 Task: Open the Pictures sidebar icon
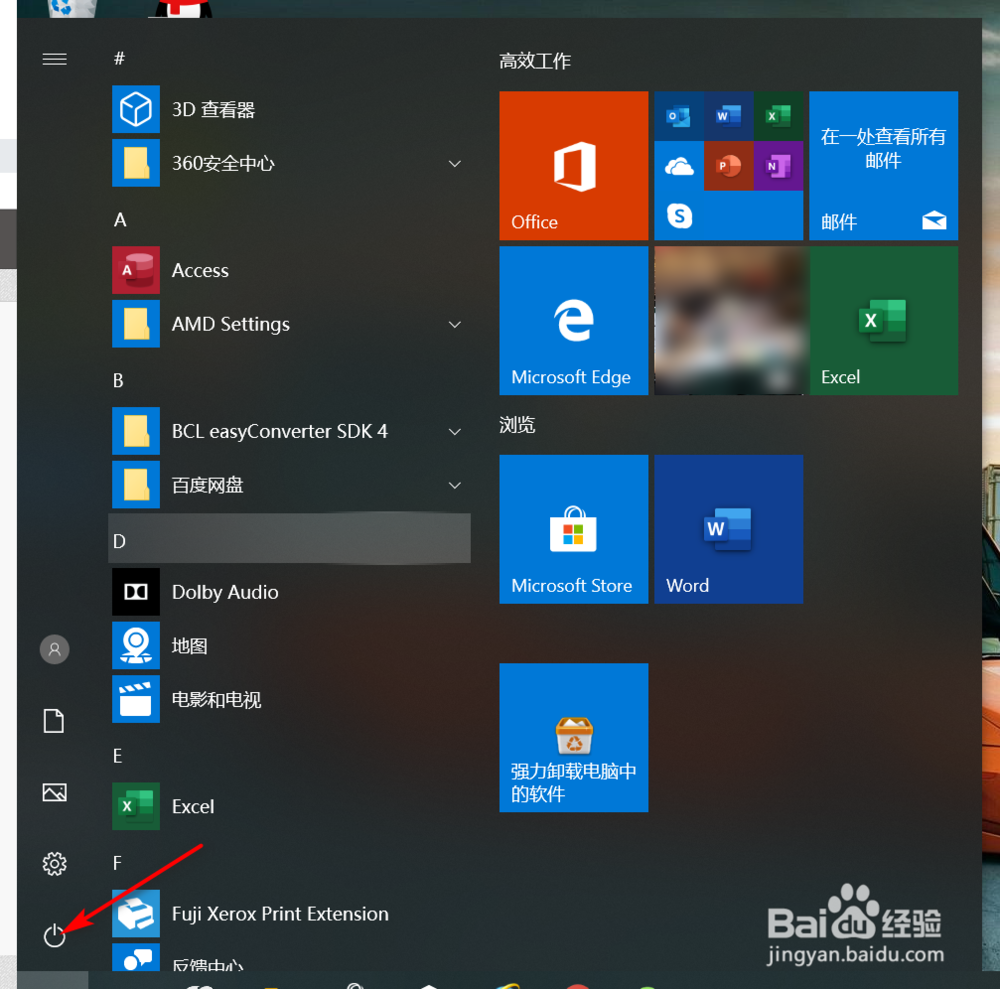54,793
